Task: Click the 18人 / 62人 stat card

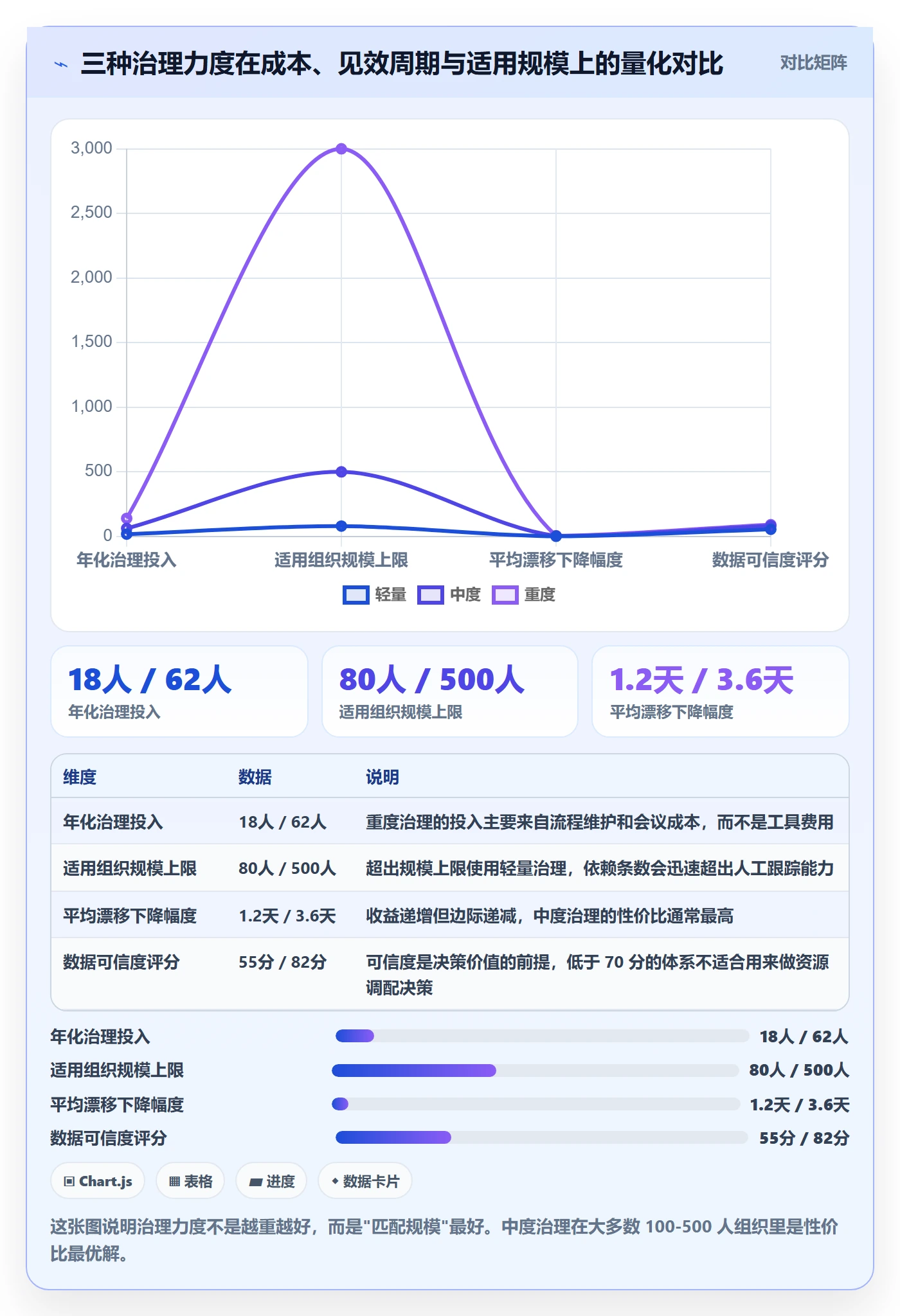Action: pyautogui.click(x=179, y=691)
